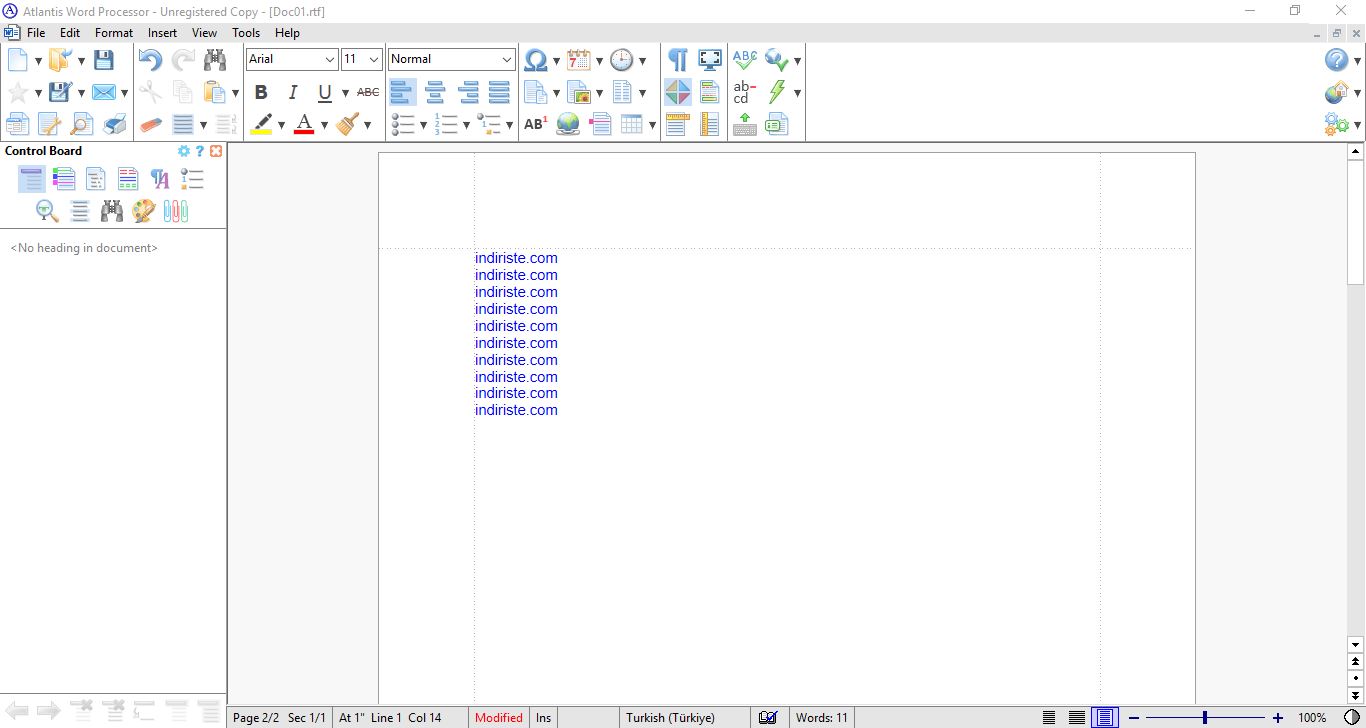
Task: Select the Format Painter brush icon
Action: click(x=348, y=124)
